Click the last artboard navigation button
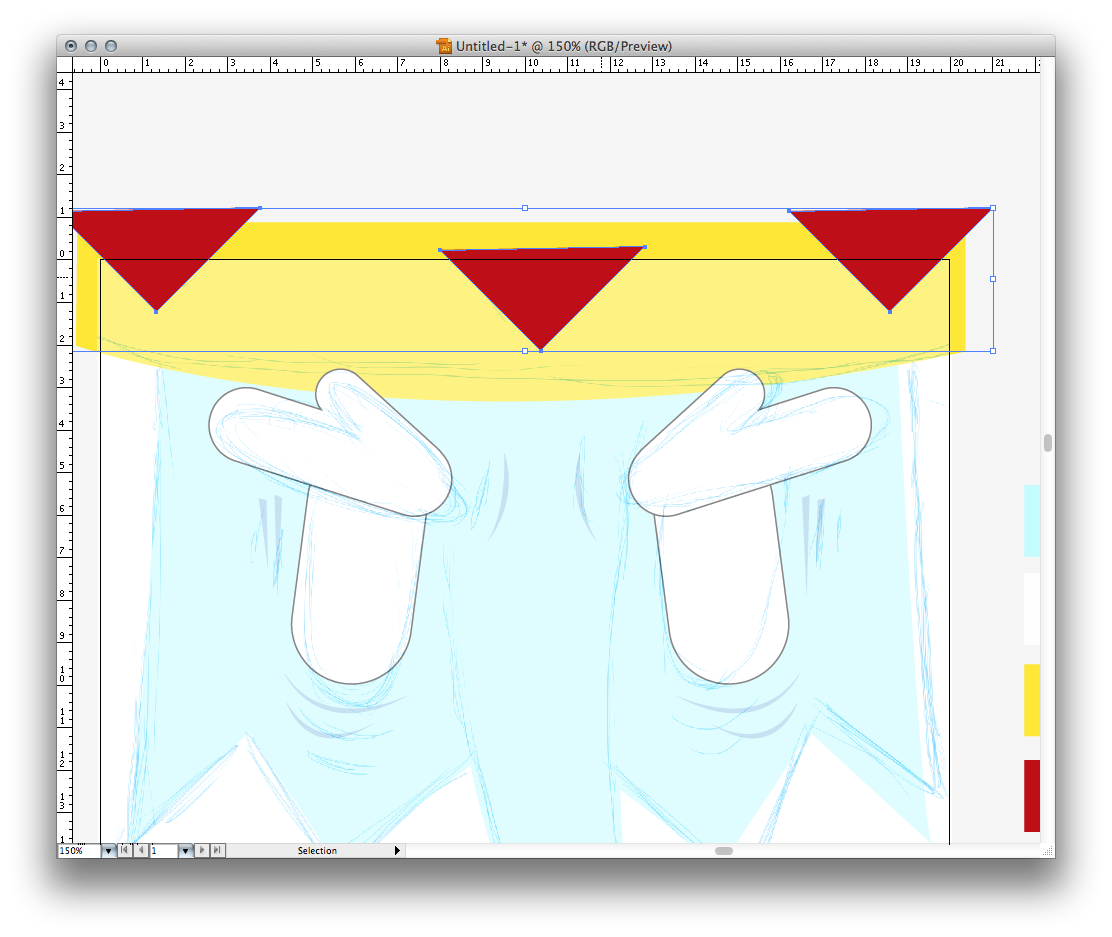The width and height of the screenshot is (1112, 937). (218, 850)
